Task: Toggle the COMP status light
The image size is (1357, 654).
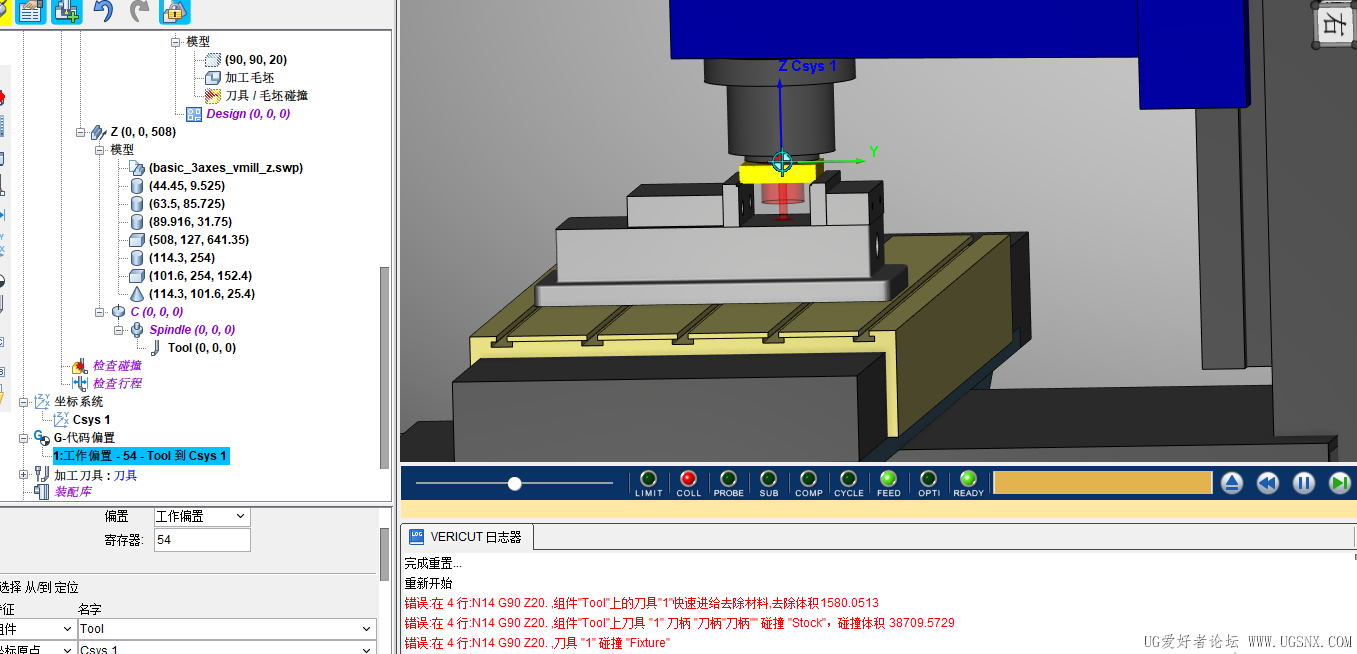Action: 808,479
